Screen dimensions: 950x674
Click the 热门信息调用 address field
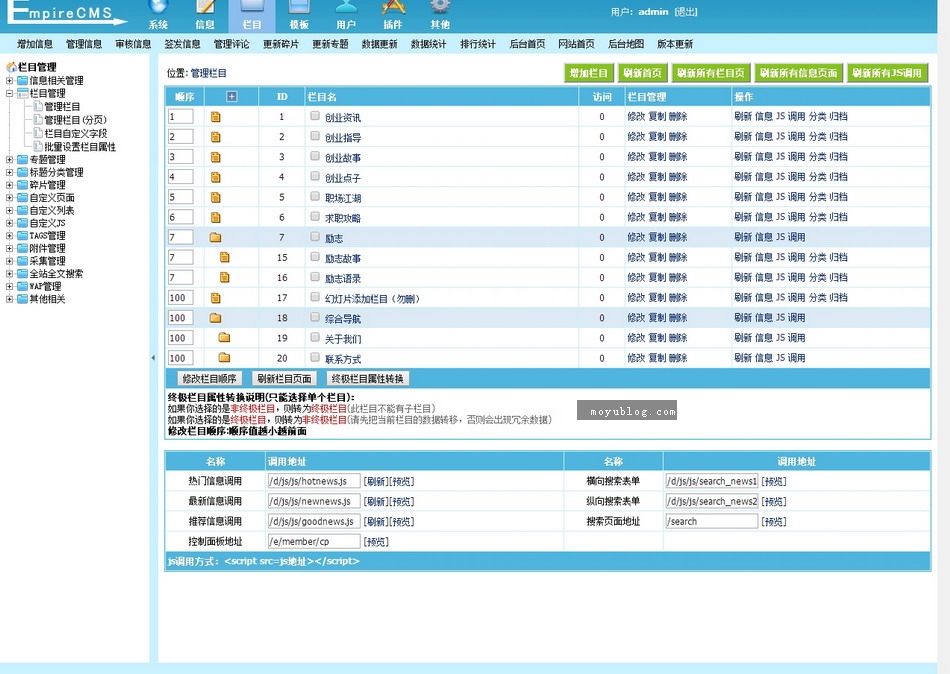click(314, 481)
